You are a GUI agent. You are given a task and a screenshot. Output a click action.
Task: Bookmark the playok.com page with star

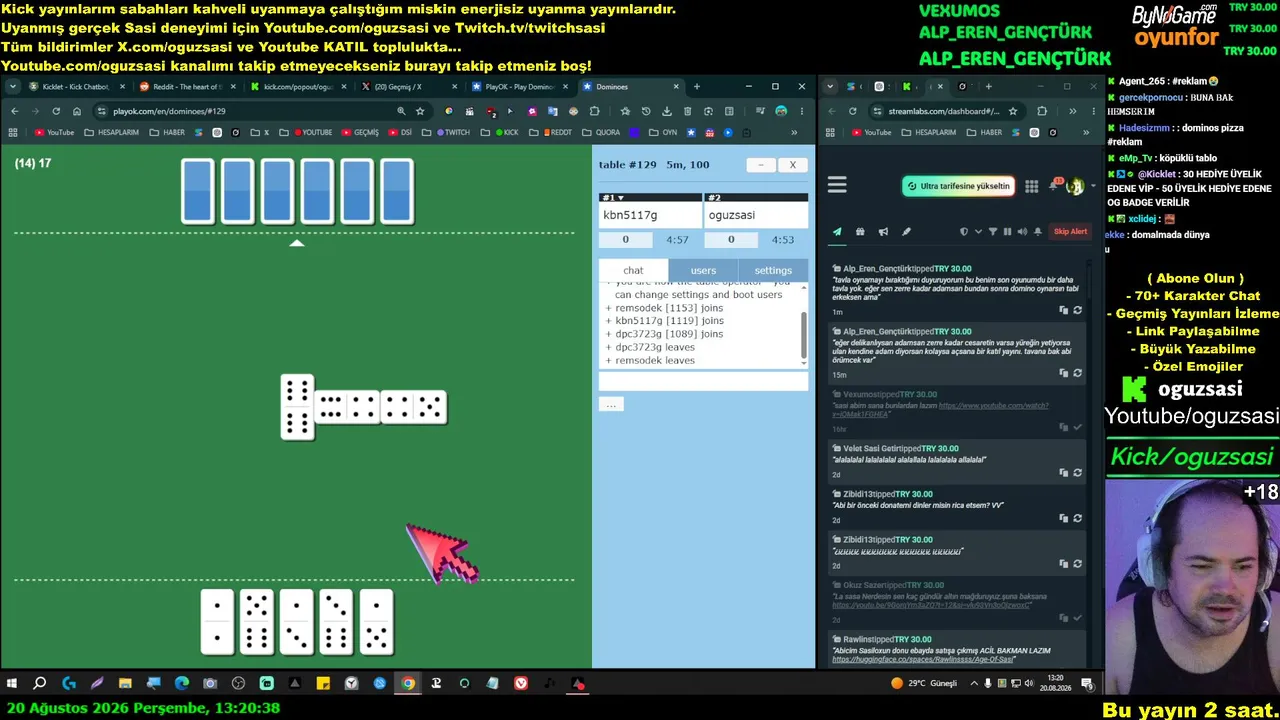tap(420, 111)
